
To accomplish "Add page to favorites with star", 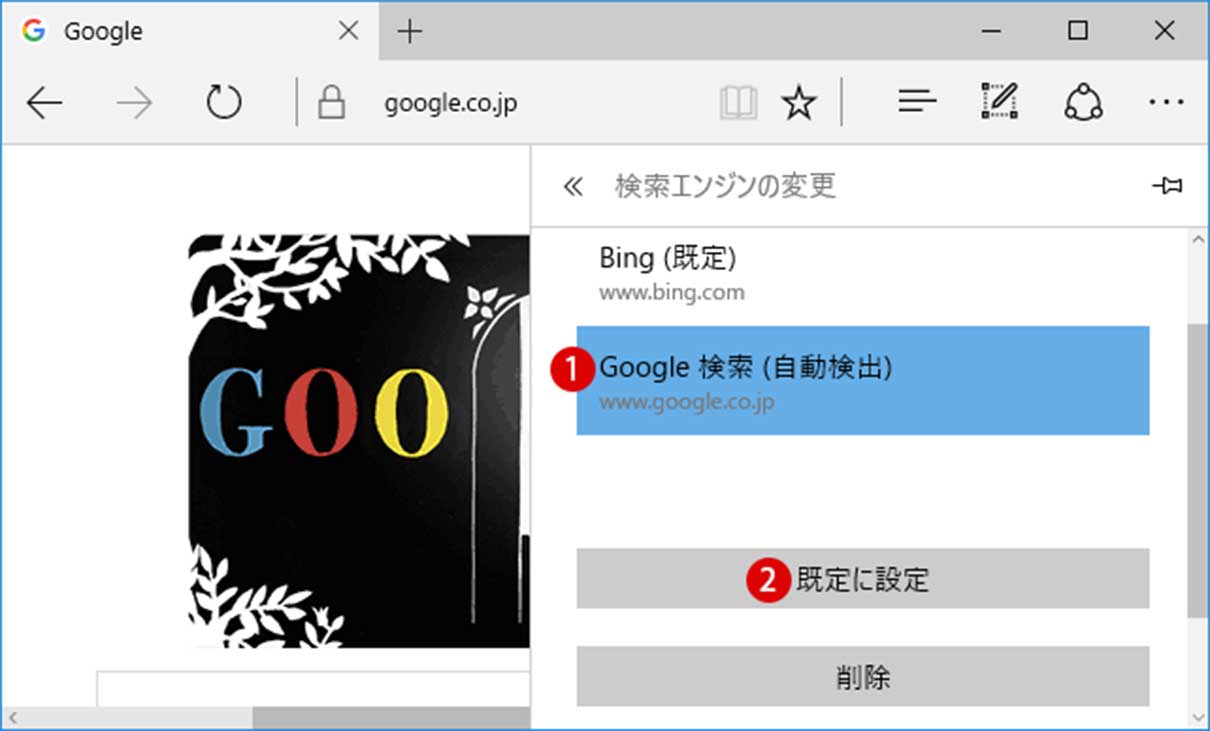I will (x=798, y=102).
